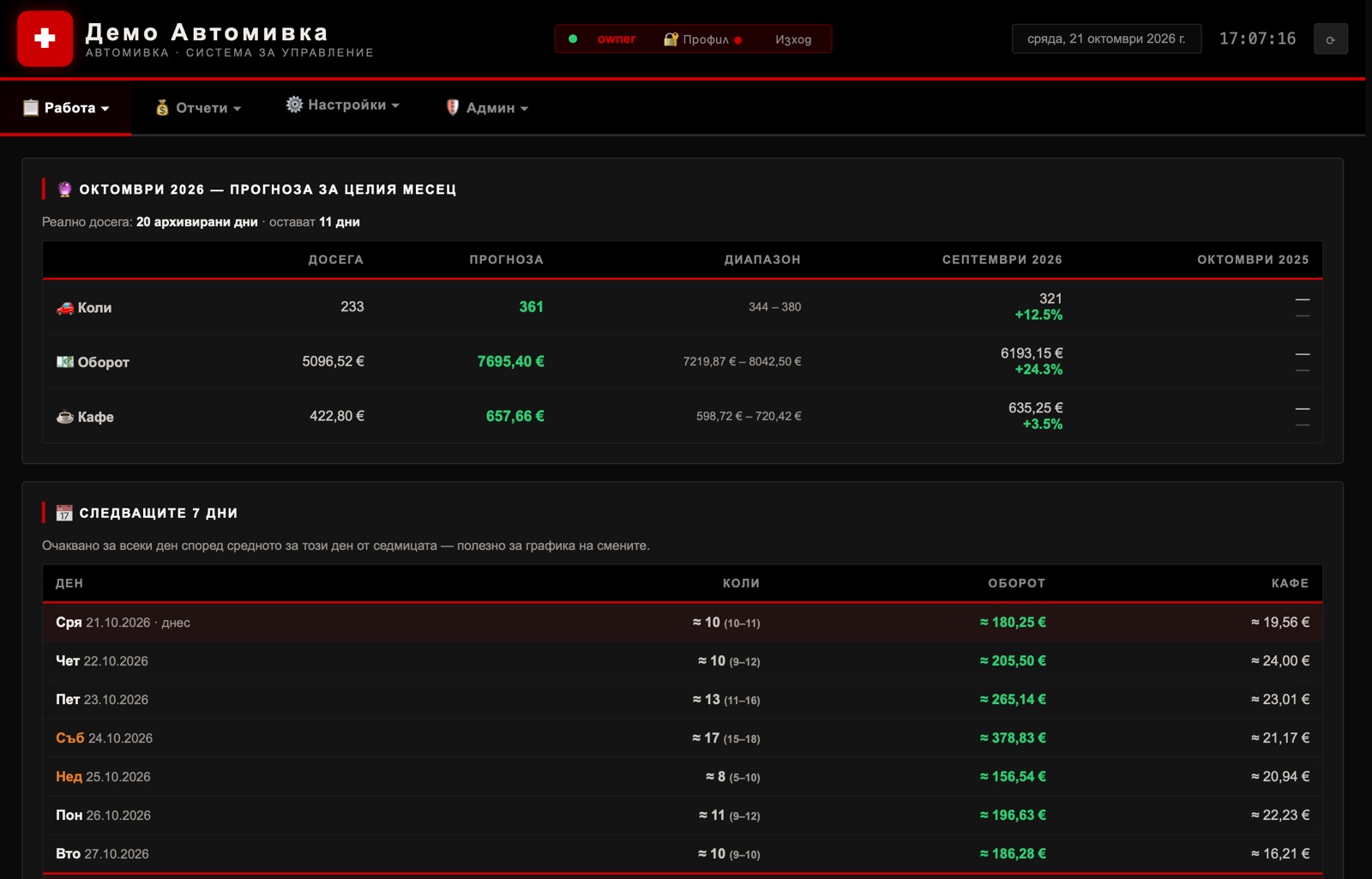The width and height of the screenshot is (1372, 879).
Task: Click the Прогноза column header
Action: click(x=506, y=260)
